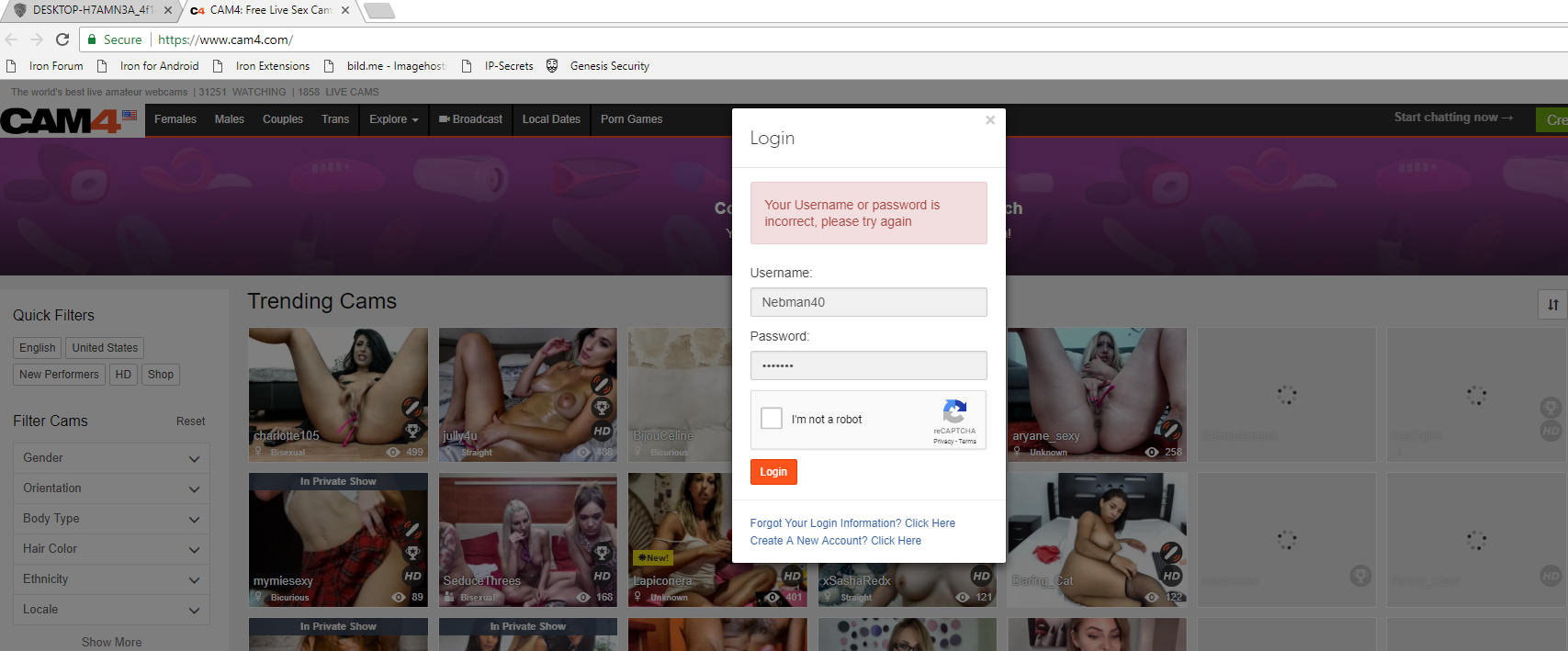The height and width of the screenshot is (651, 1568).
Task: Expand the Gender filter dropdown
Action: tap(111, 458)
